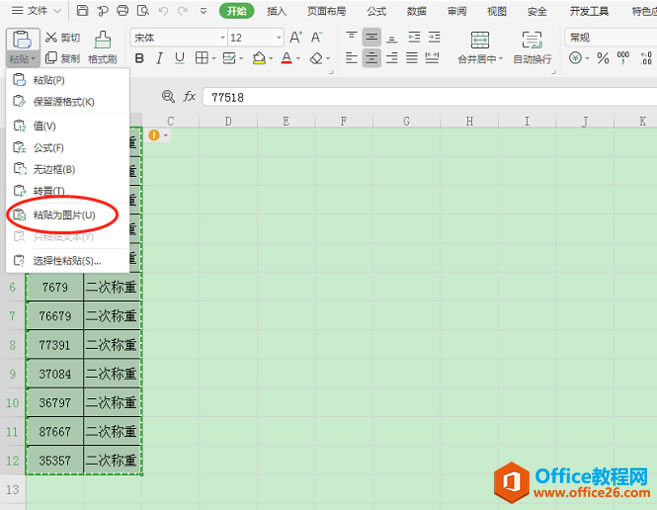Click the large Paste clipboard icon
Viewport: 657px width, 510px height.
pyautogui.click(x=22, y=40)
